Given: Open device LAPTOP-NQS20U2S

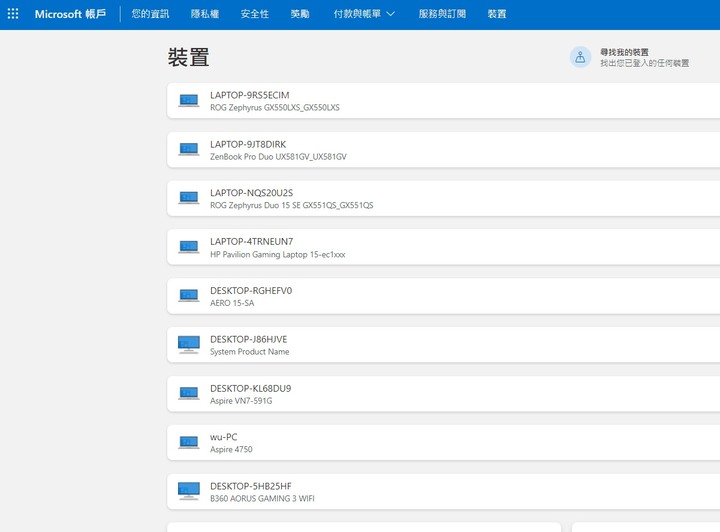Looking at the screenshot, I should coord(444,198).
